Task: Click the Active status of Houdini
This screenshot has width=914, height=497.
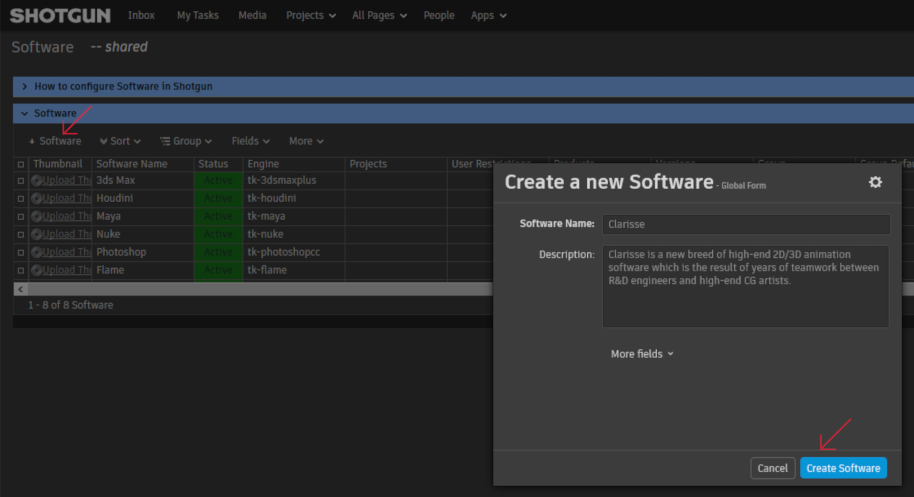Action: [218, 199]
